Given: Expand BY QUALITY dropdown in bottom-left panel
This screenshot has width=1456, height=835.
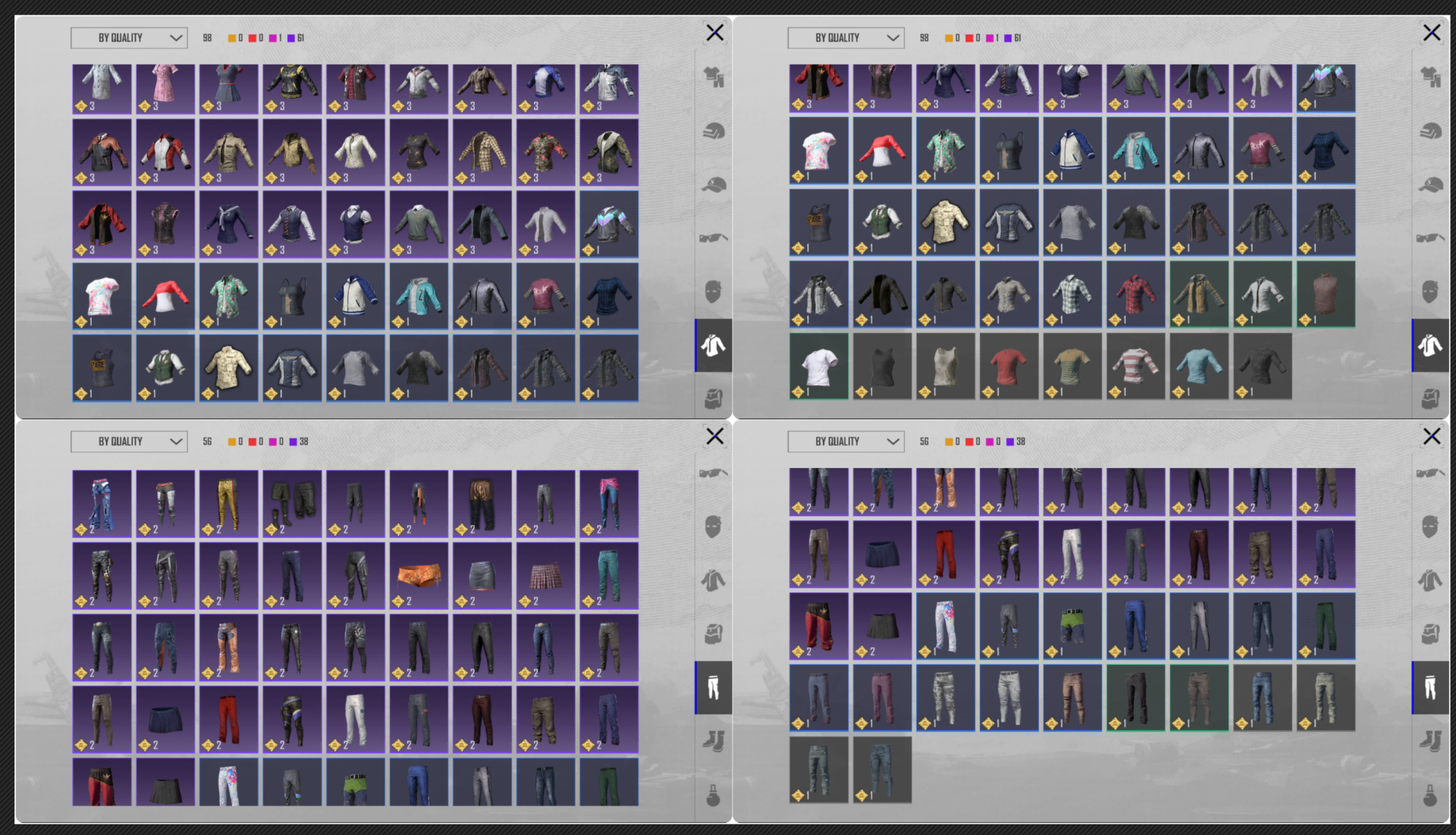Looking at the screenshot, I should [129, 441].
